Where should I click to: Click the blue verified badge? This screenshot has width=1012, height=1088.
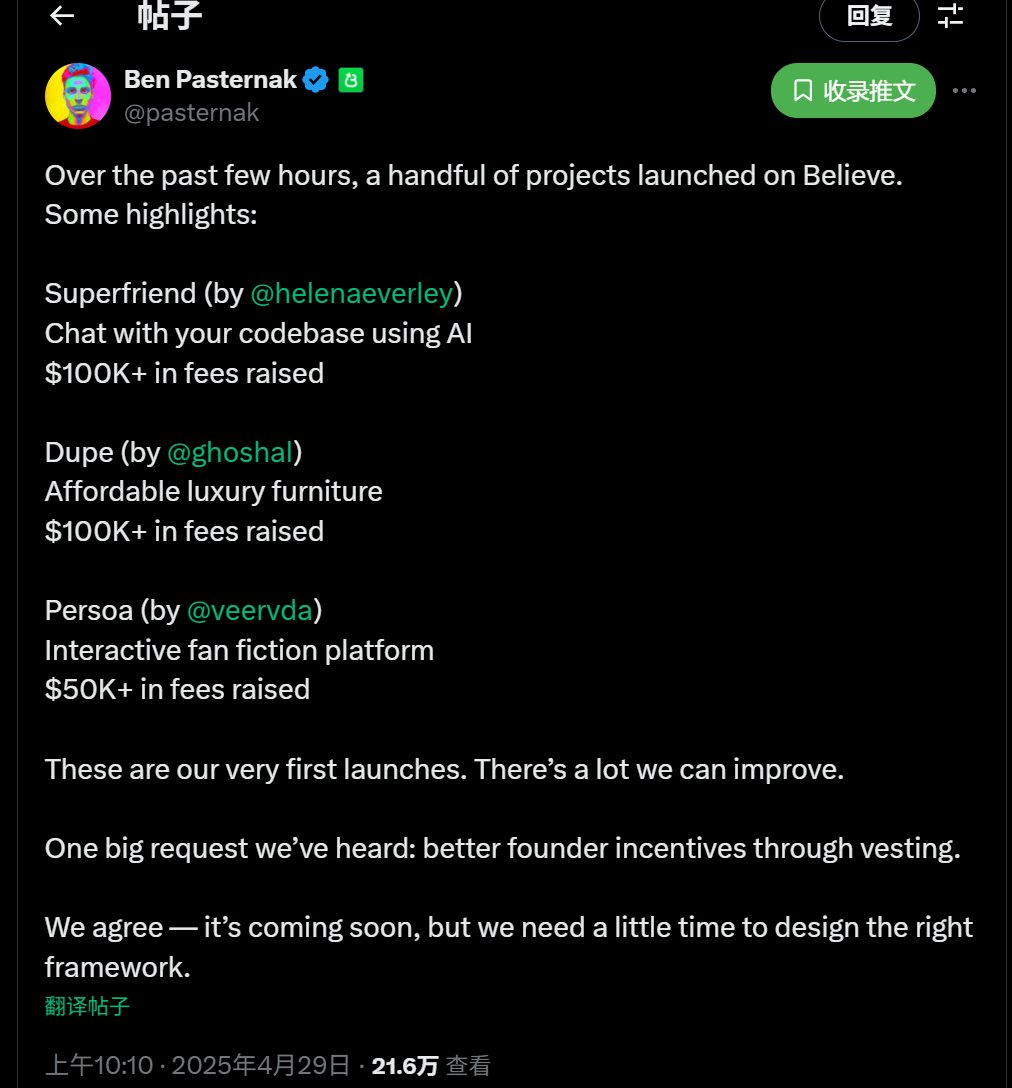[x=316, y=80]
